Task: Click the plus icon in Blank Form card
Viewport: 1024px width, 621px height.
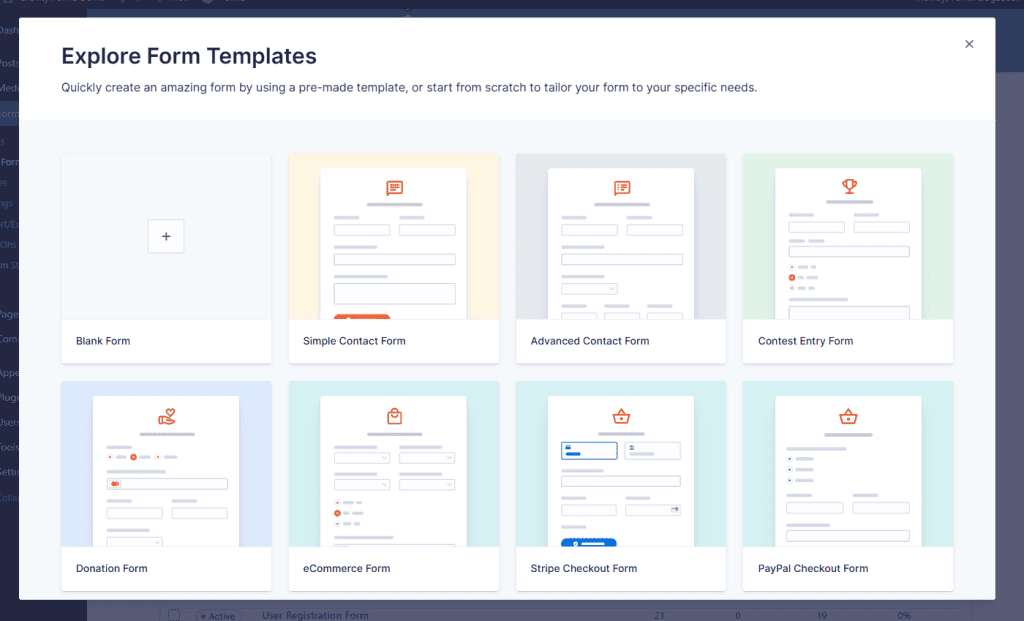Action: click(166, 236)
